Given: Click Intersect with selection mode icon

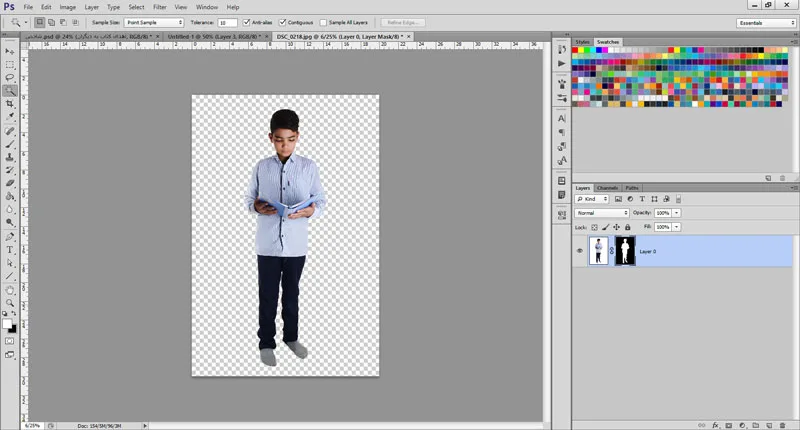Looking at the screenshot, I should click(76, 22).
